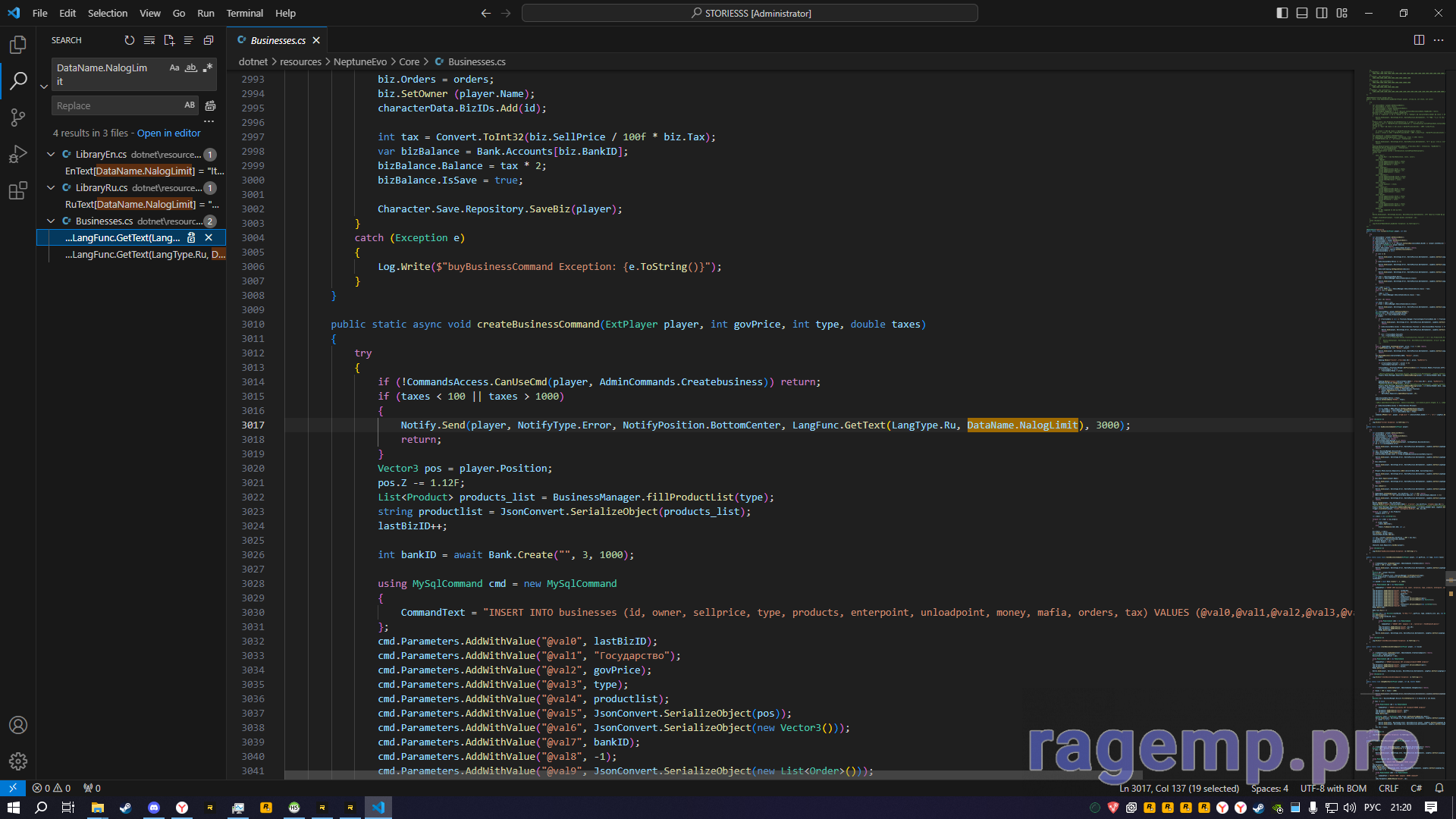
Task: Click the forwarded ports indicator in the status bar
Action: [x=92, y=788]
